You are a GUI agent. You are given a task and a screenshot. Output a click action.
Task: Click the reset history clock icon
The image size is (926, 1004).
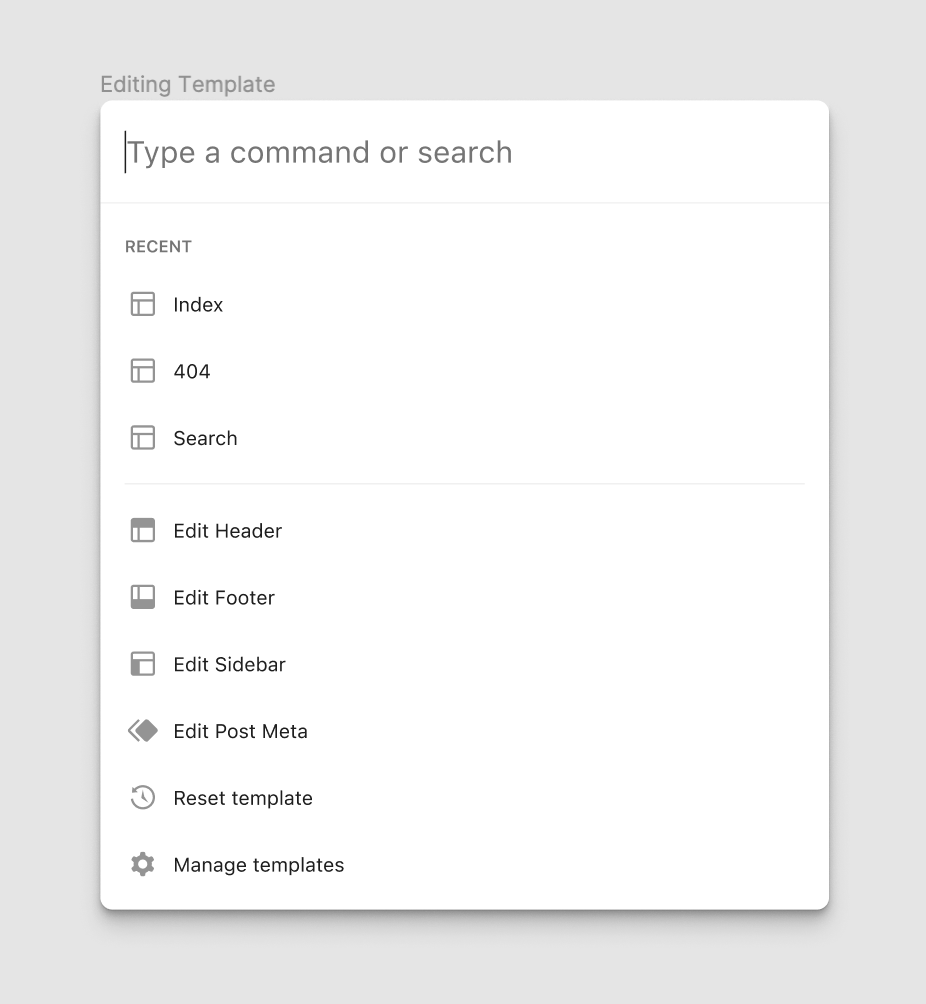click(142, 797)
